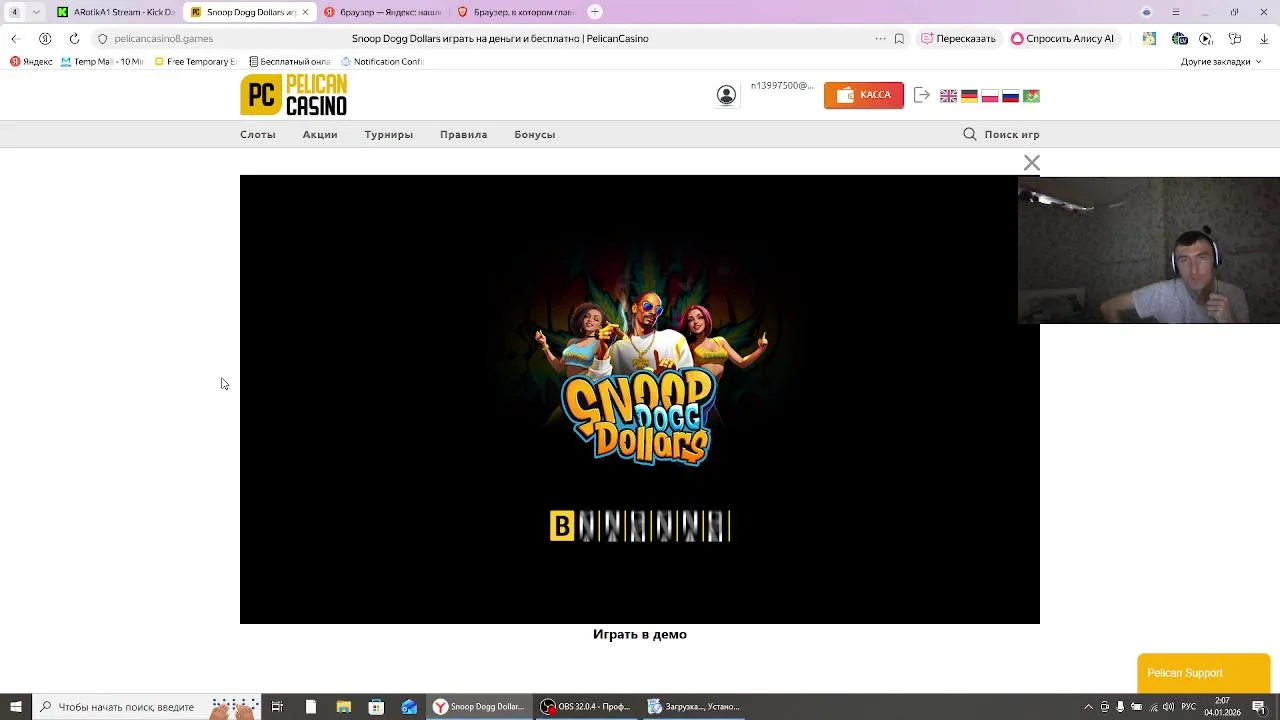1280x720 pixels.
Task: Expand the tab group dropdown arrow
Action: pos(36,12)
